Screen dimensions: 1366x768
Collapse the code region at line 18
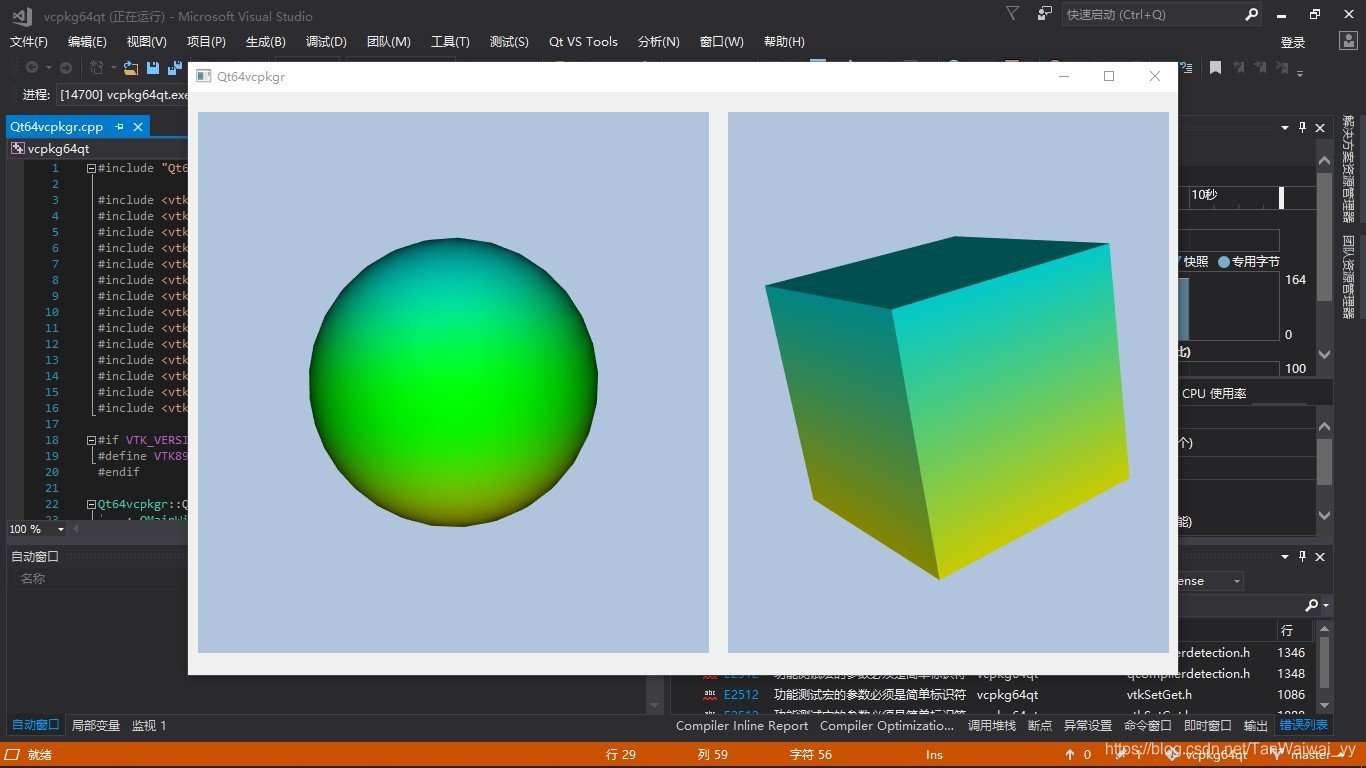(90, 439)
